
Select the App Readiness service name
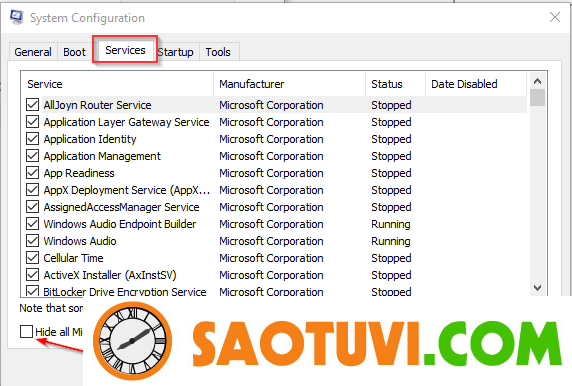pos(79,173)
